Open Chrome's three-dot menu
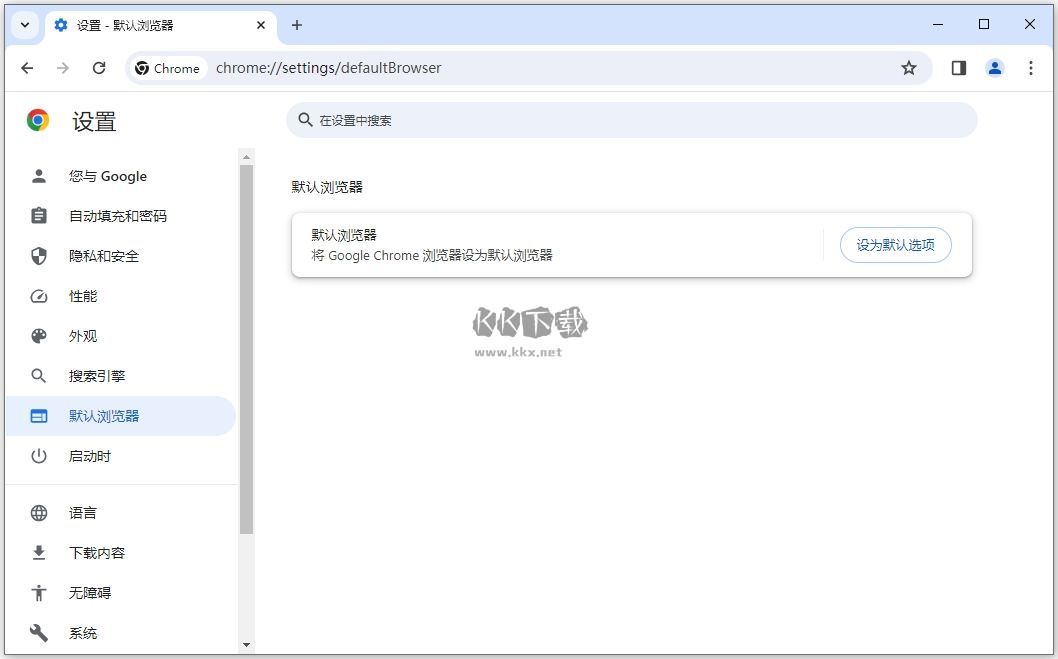Screen dimensions: 1058x659 (x=1031, y=68)
